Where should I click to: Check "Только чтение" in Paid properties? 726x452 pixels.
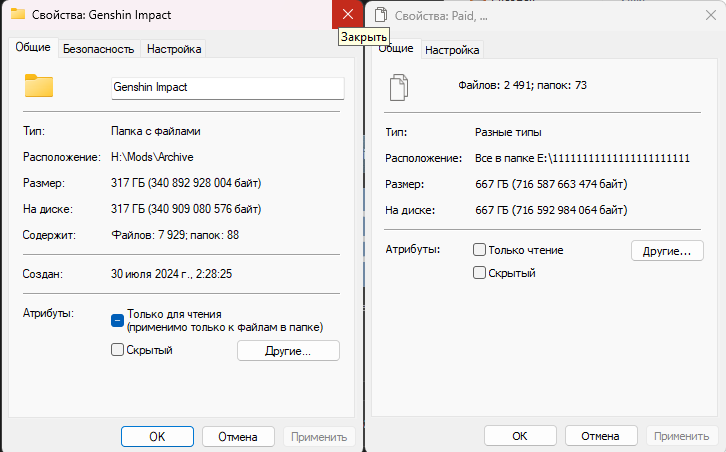point(479,250)
